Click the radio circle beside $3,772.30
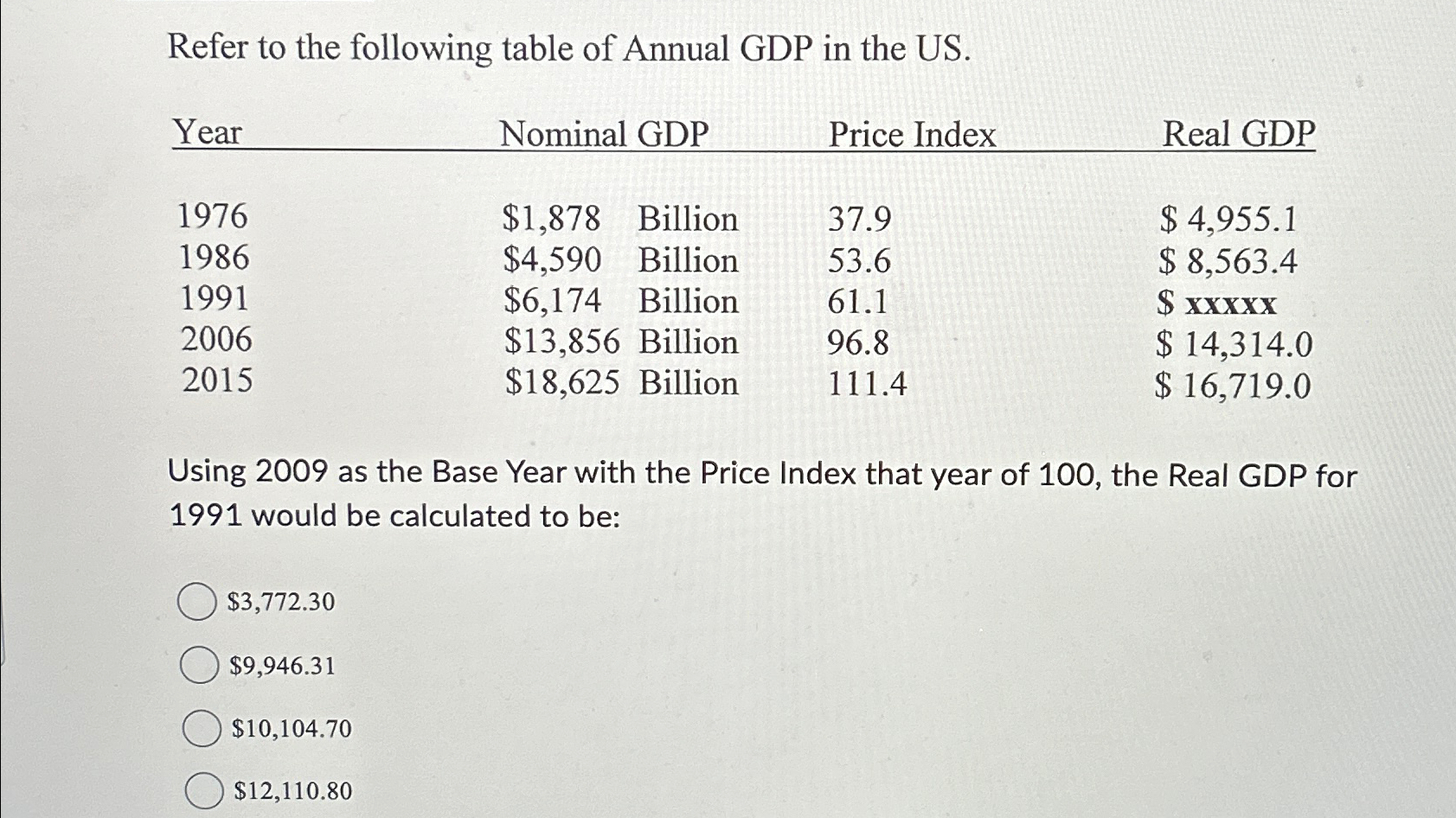Image resolution: width=1456 pixels, height=818 pixels. point(200,601)
